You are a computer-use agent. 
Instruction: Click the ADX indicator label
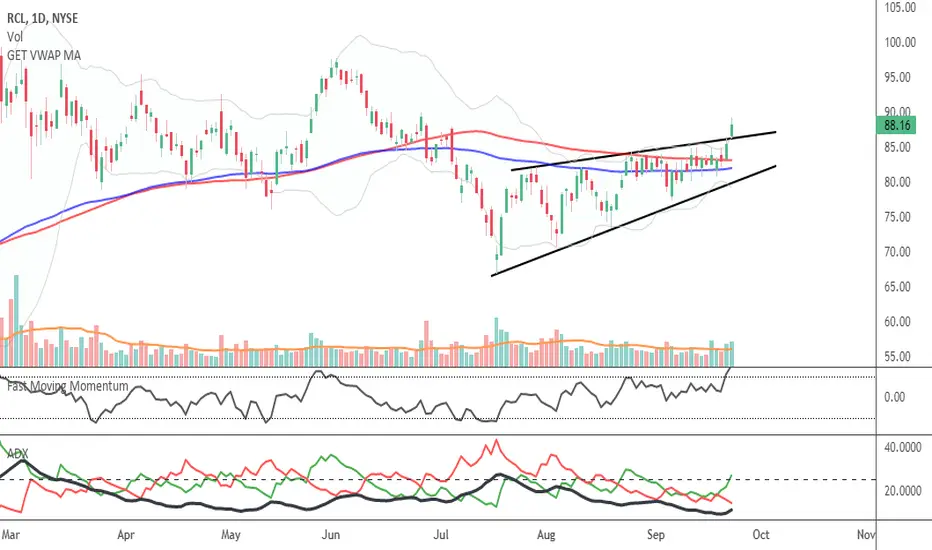(x=17, y=454)
